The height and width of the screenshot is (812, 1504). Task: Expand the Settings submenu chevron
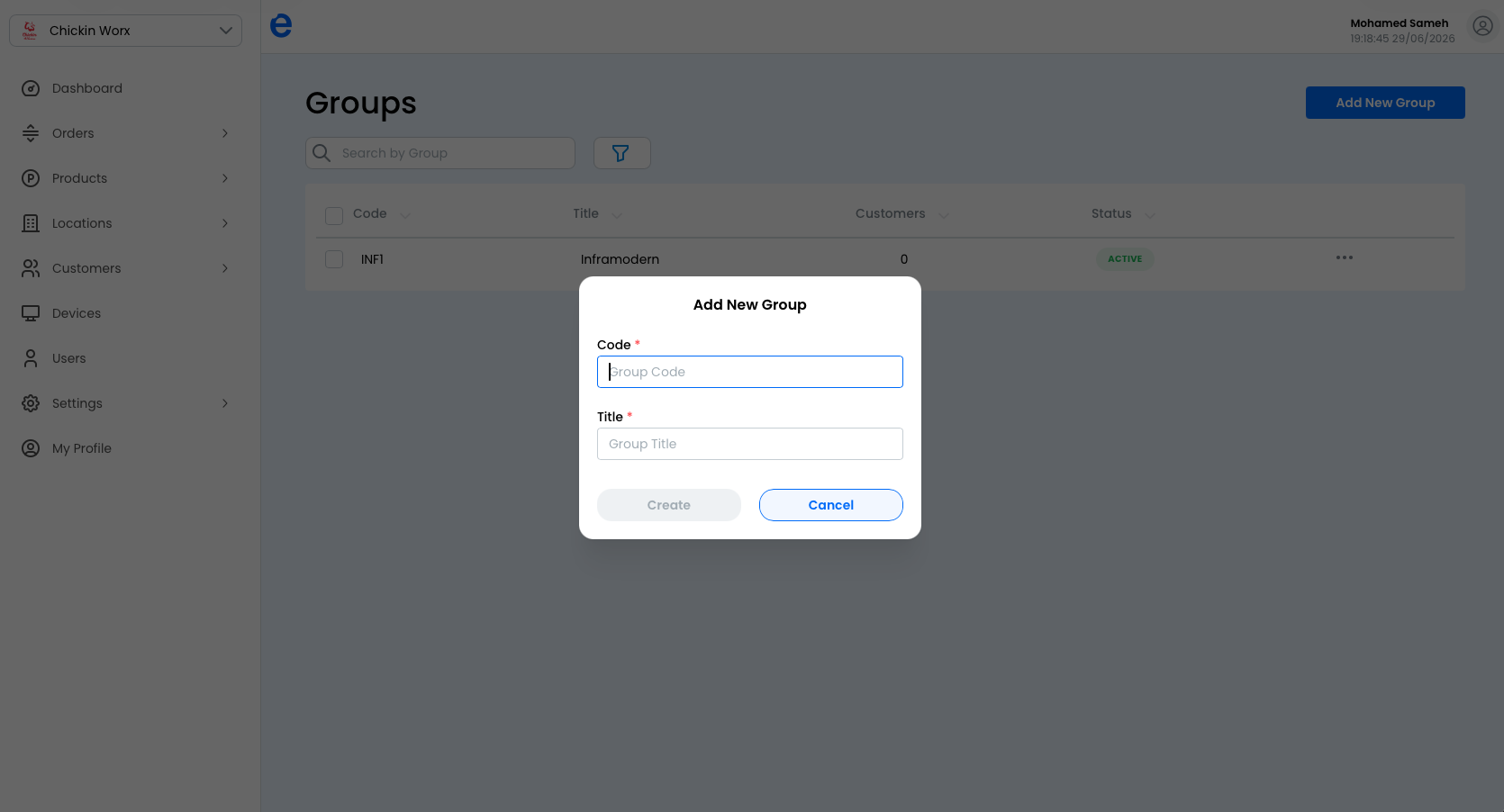coord(225,403)
